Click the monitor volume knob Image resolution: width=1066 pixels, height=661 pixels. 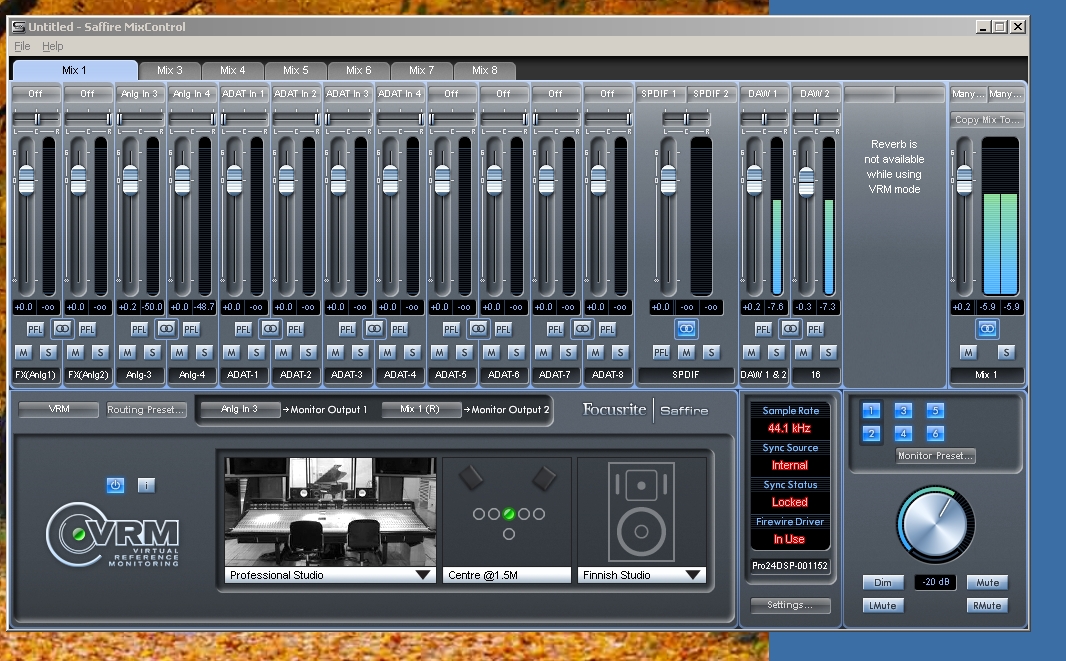pyautogui.click(x=935, y=525)
